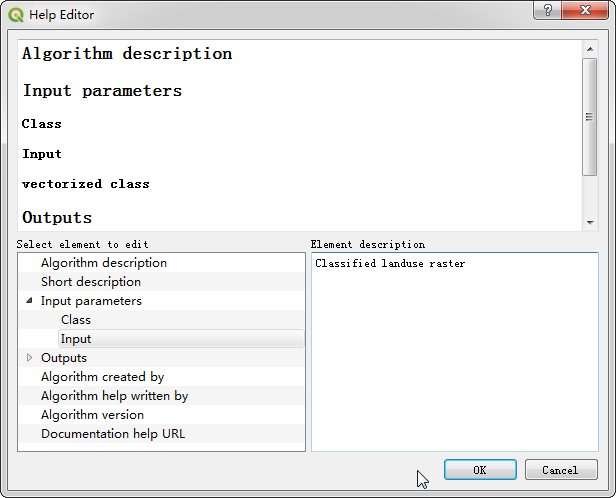Click the preview pane scrollbar thumb

pyautogui.click(x=590, y=117)
